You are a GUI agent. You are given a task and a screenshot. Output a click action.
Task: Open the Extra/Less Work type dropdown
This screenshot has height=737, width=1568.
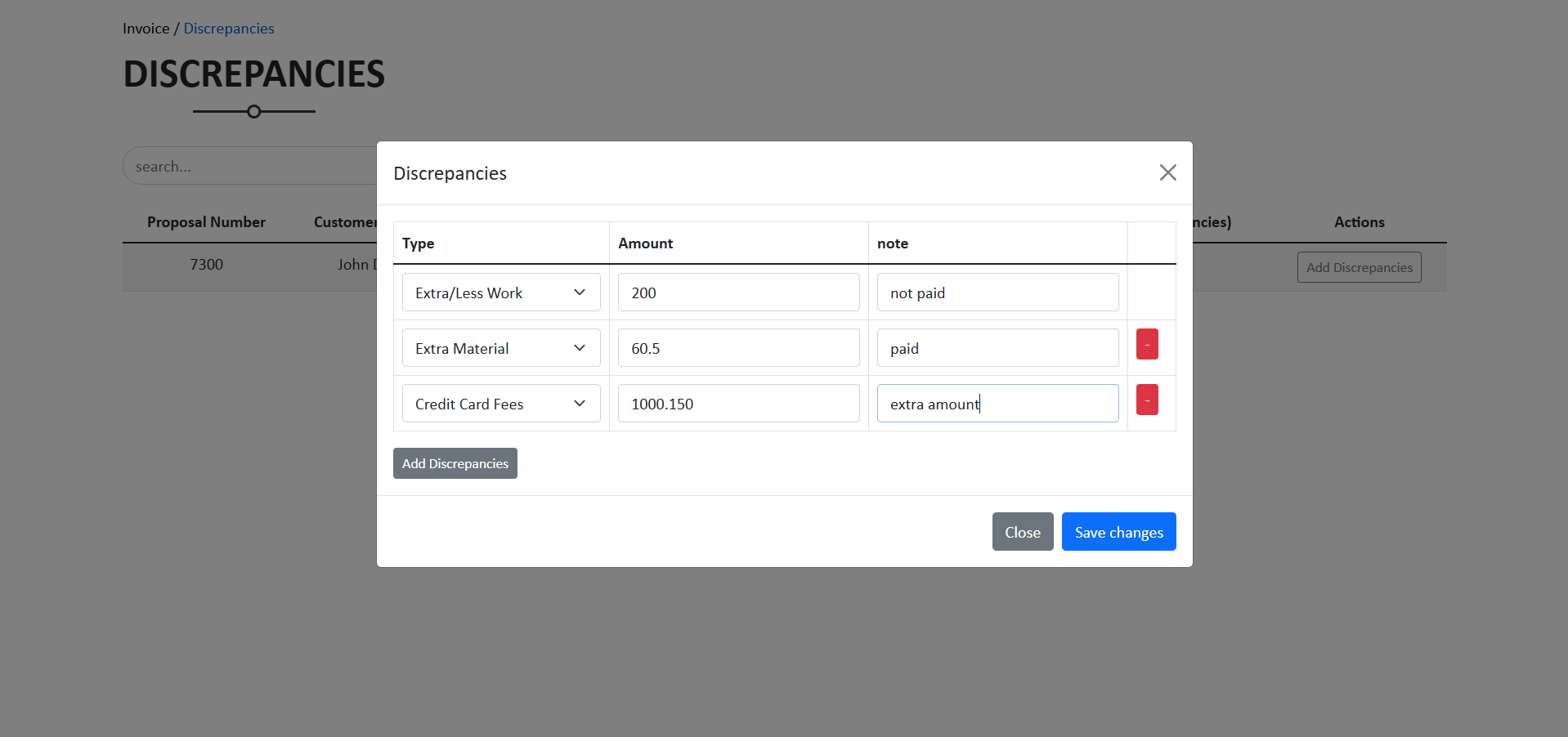pos(500,293)
